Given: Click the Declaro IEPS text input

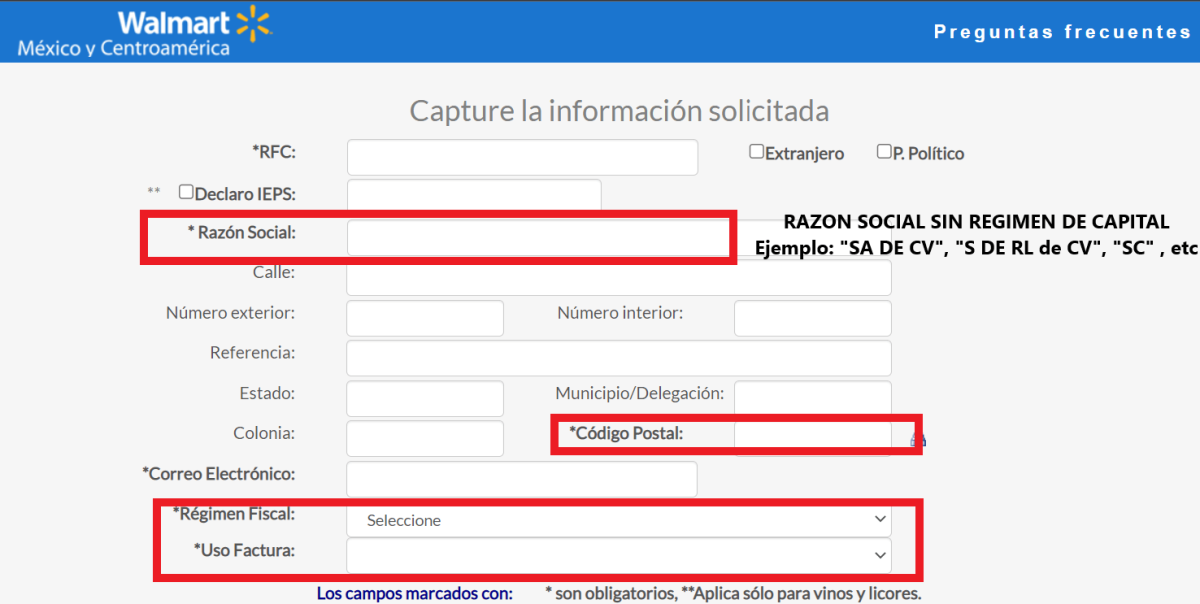Looking at the screenshot, I should pos(474,194).
